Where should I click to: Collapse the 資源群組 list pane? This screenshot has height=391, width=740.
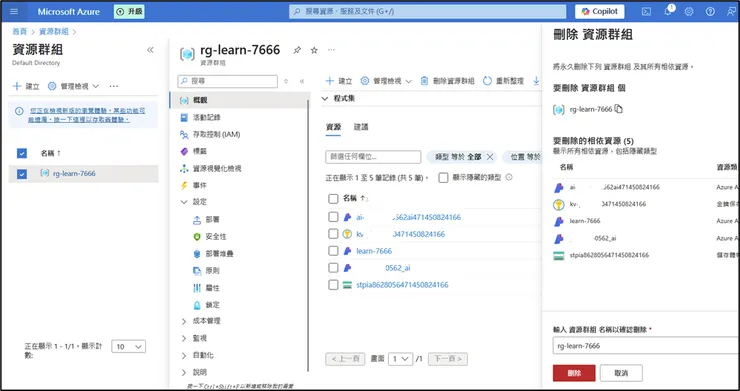coord(150,50)
